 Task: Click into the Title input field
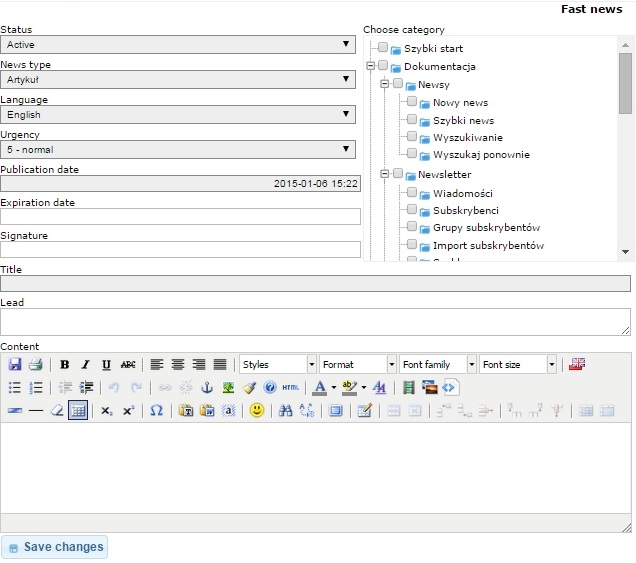[315, 283]
